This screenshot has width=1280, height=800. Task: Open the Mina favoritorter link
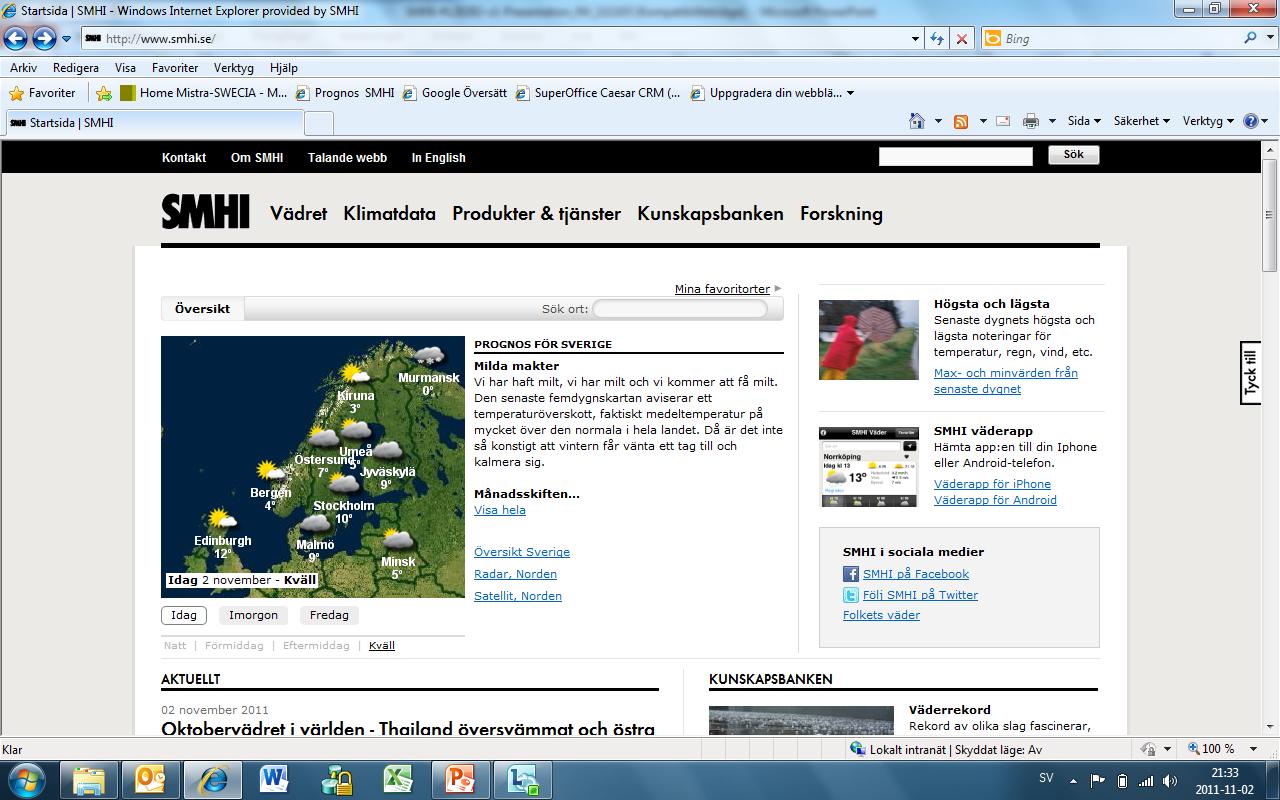coord(722,289)
